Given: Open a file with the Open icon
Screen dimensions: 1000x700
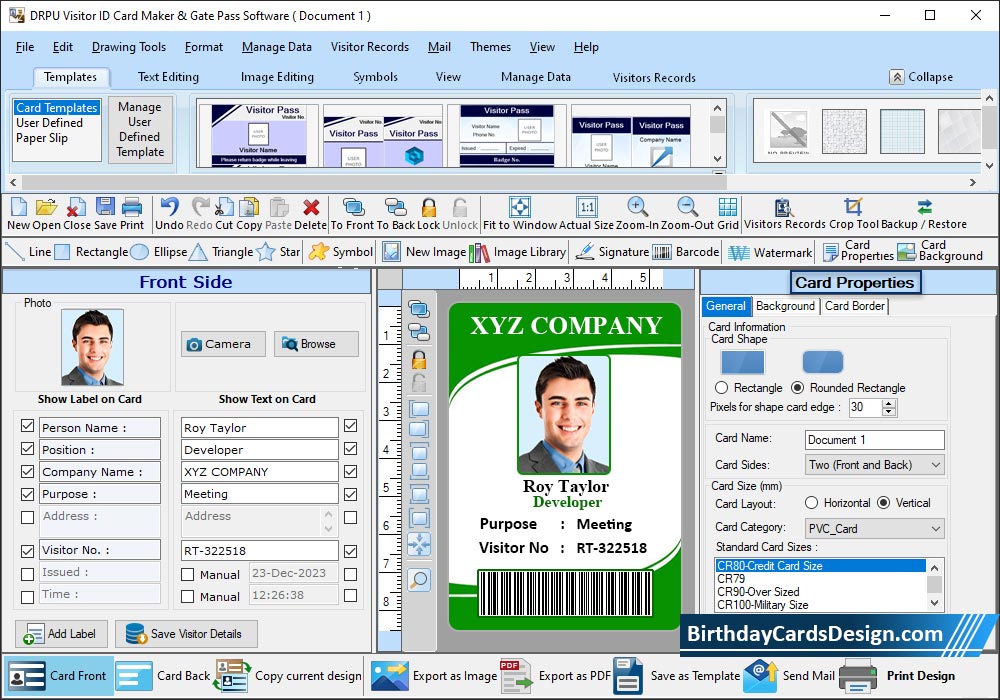Looking at the screenshot, I should [x=46, y=207].
